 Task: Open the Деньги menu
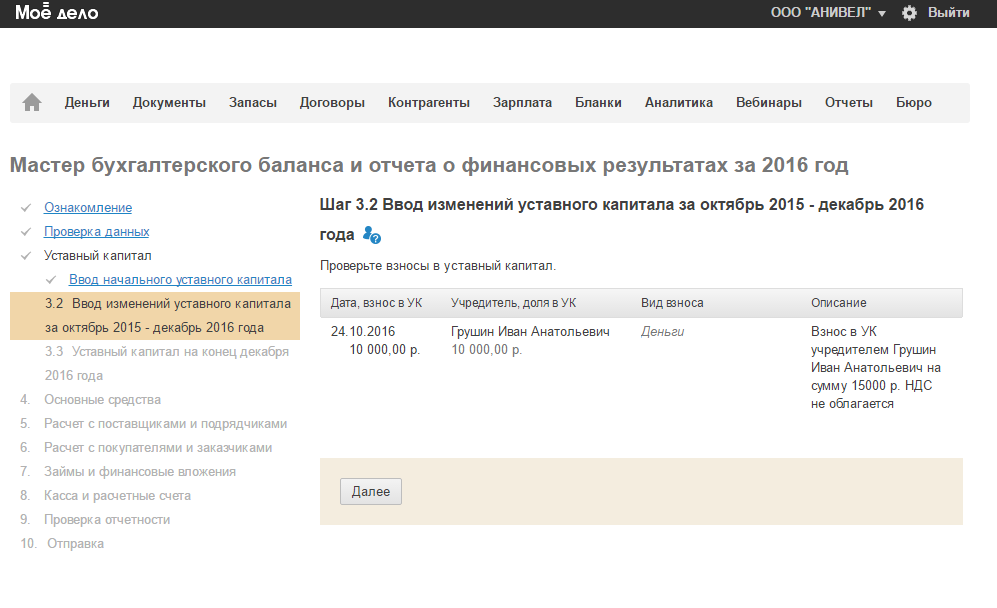coord(87,102)
